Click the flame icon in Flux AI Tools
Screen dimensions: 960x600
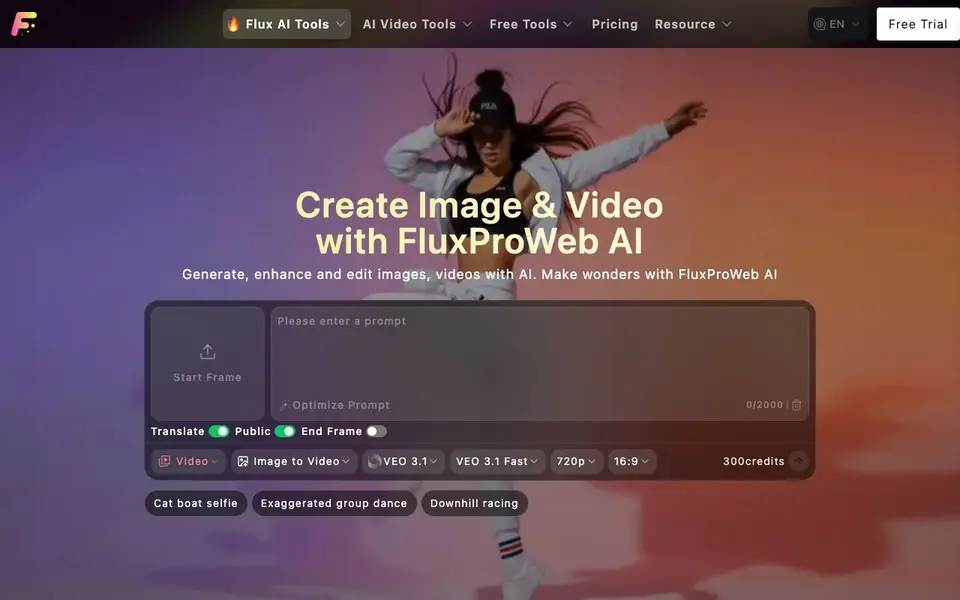(x=233, y=24)
